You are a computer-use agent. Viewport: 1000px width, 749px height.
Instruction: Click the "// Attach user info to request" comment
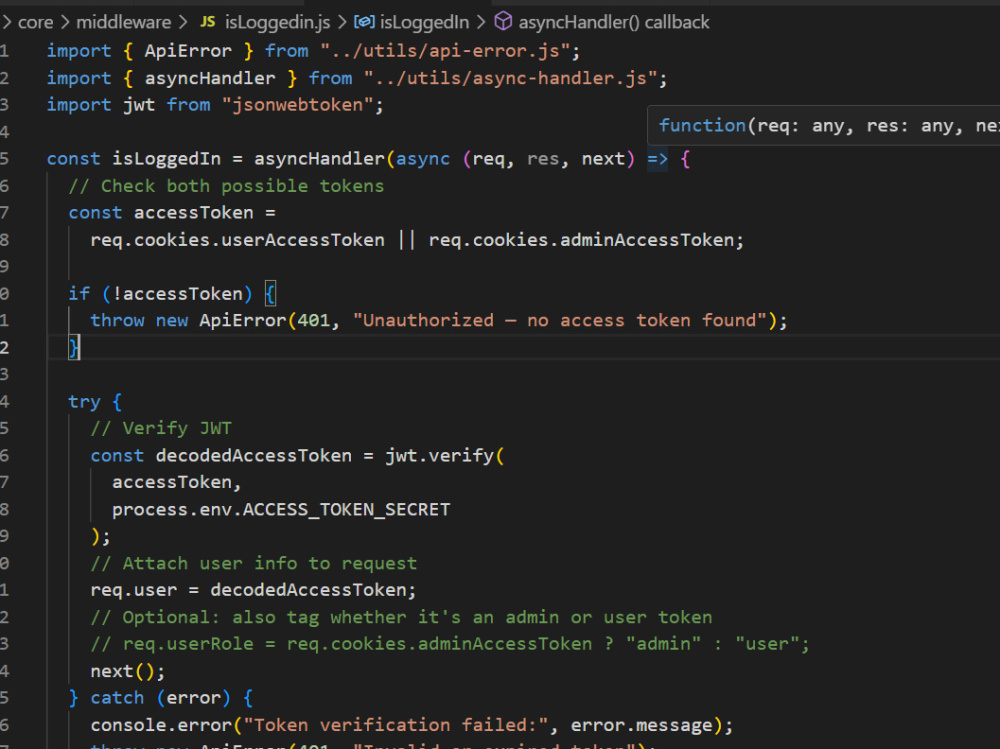[254, 563]
